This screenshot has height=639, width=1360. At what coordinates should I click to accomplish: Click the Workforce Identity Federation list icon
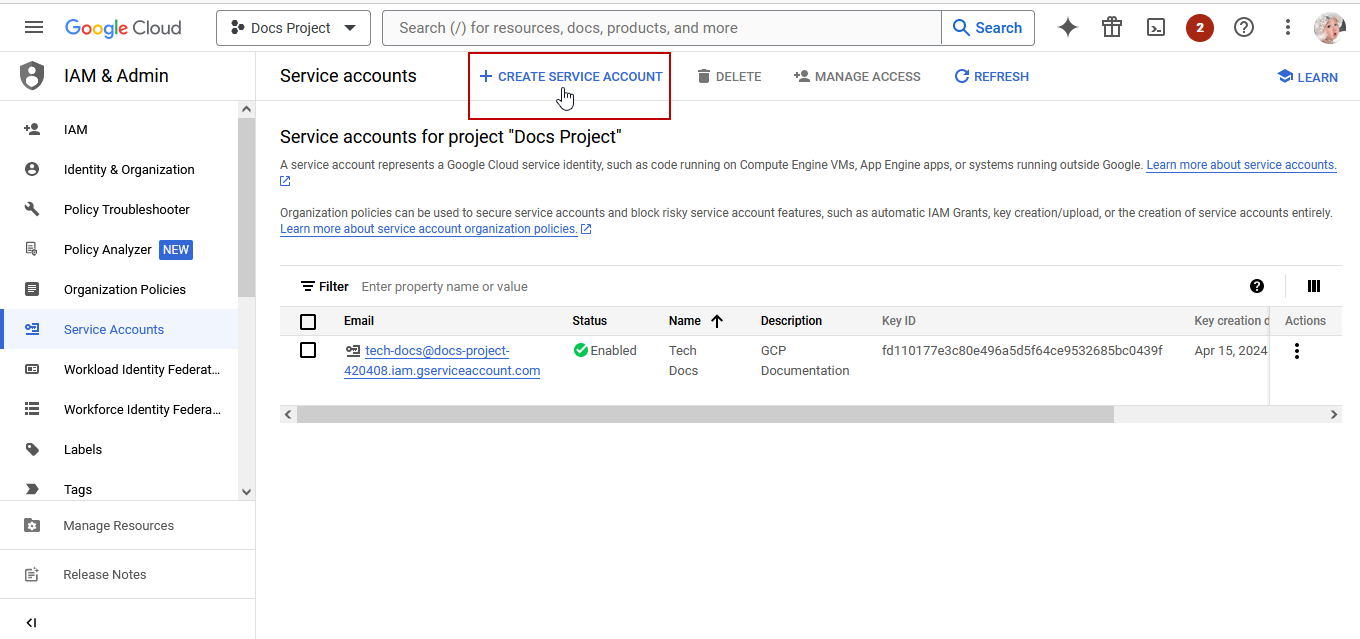(x=32, y=409)
